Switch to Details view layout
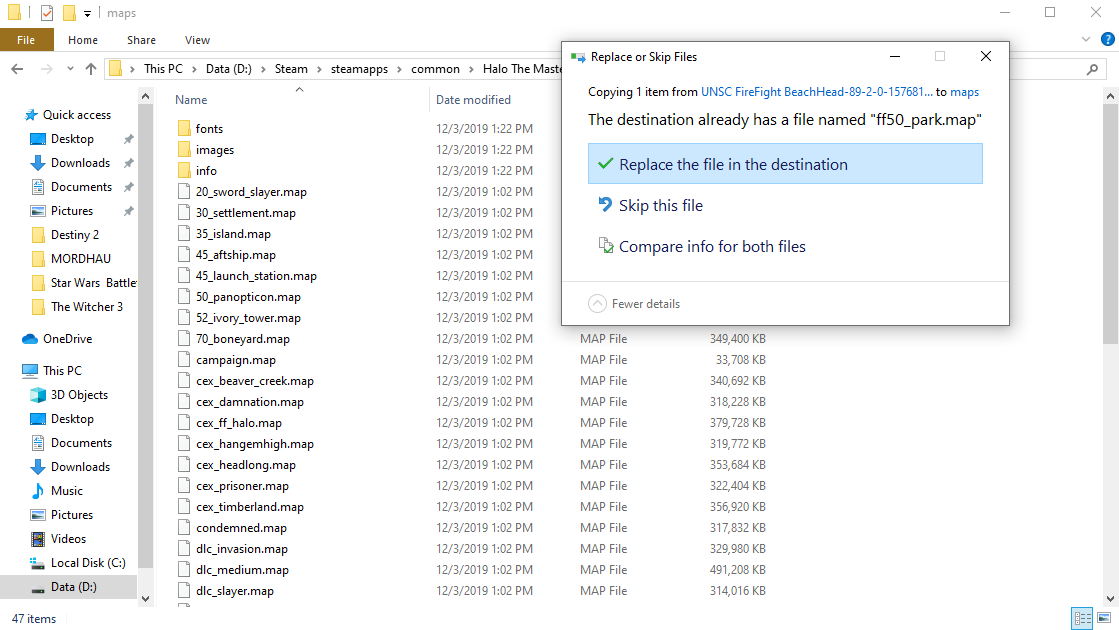 coord(1082,619)
